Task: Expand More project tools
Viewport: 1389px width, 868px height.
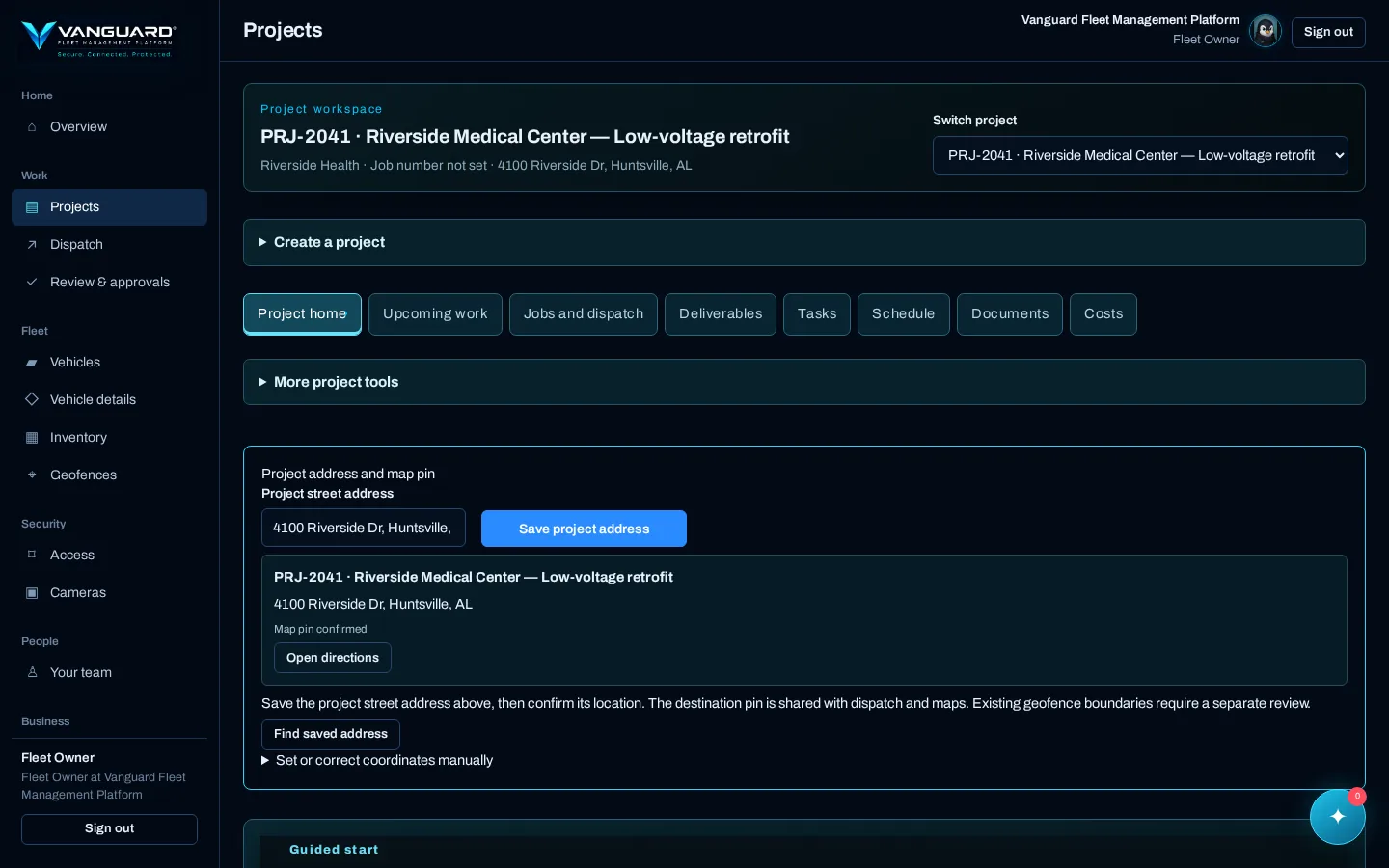Action: point(804,382)
